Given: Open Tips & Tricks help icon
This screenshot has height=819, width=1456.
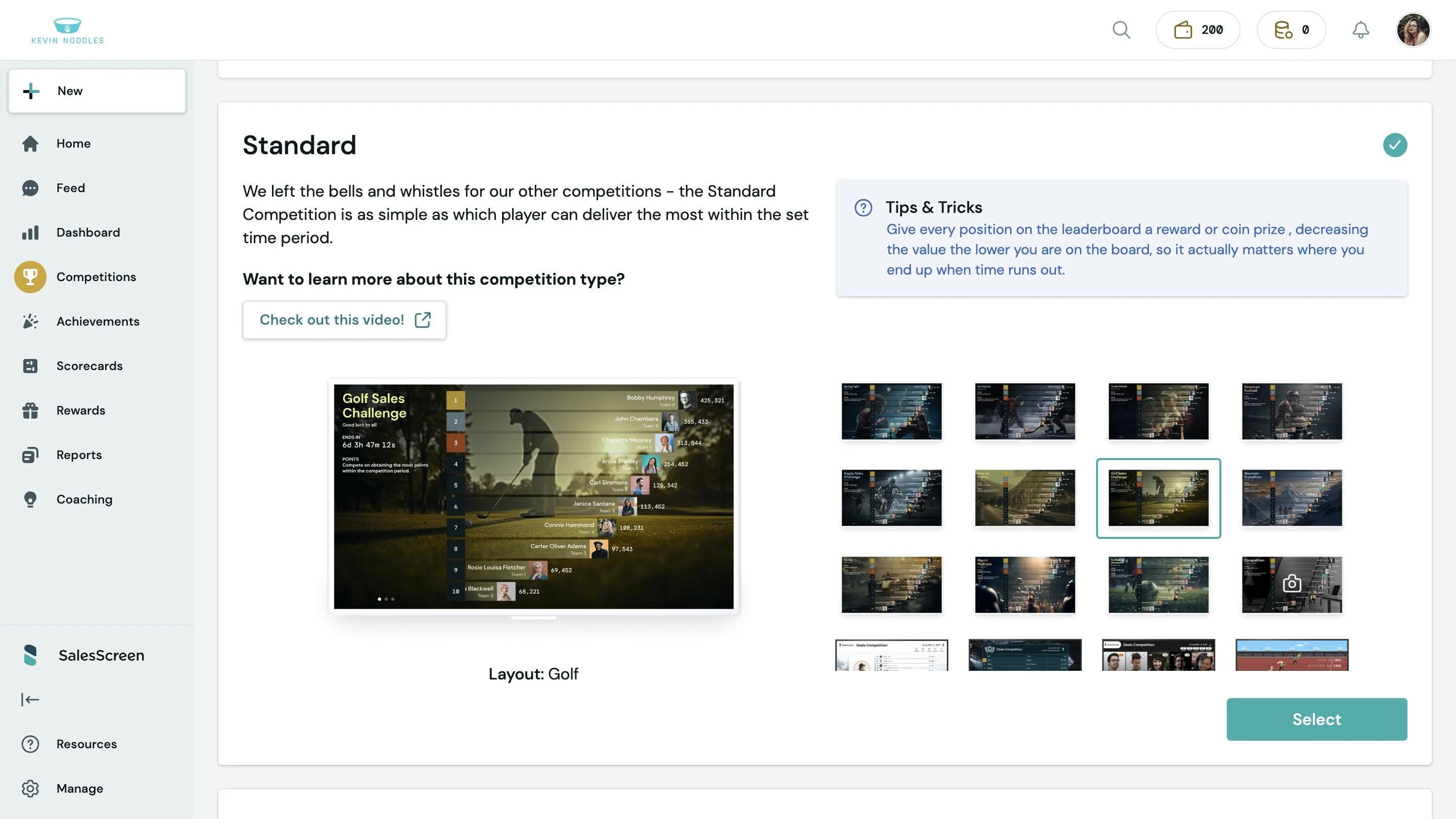Looking at the screenshot, I should pos(863,207).
